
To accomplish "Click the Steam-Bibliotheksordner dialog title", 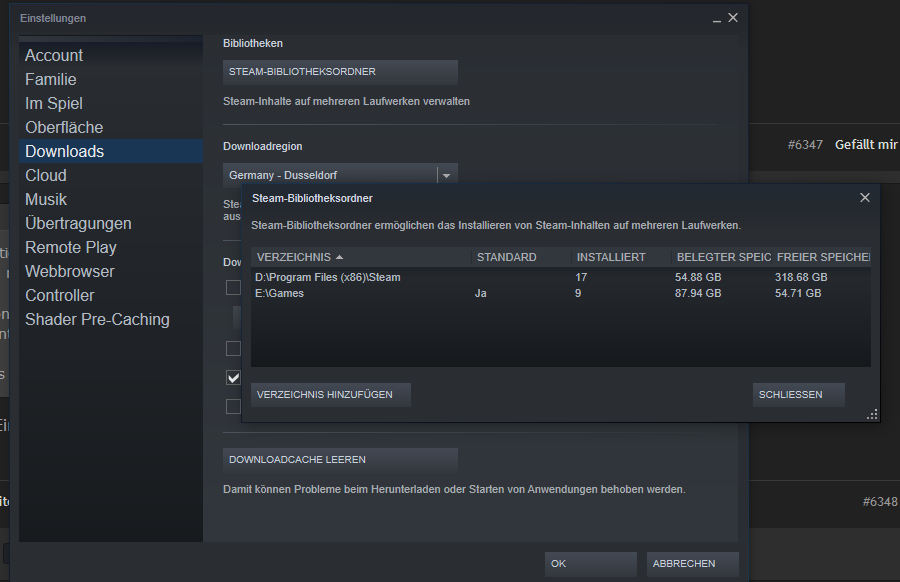I will pos(312,198).
